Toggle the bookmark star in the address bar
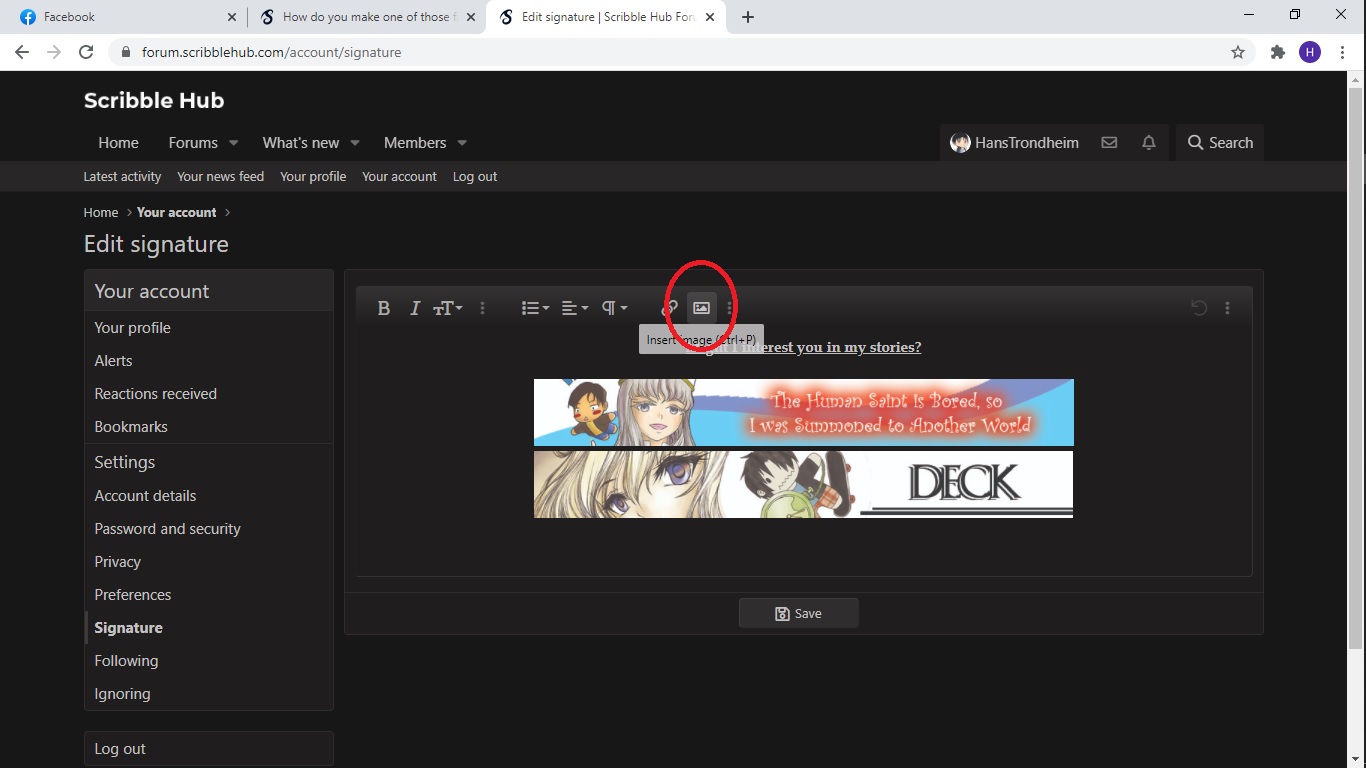The height and width of the screenshot is (768, 1366). [1237, 50]
